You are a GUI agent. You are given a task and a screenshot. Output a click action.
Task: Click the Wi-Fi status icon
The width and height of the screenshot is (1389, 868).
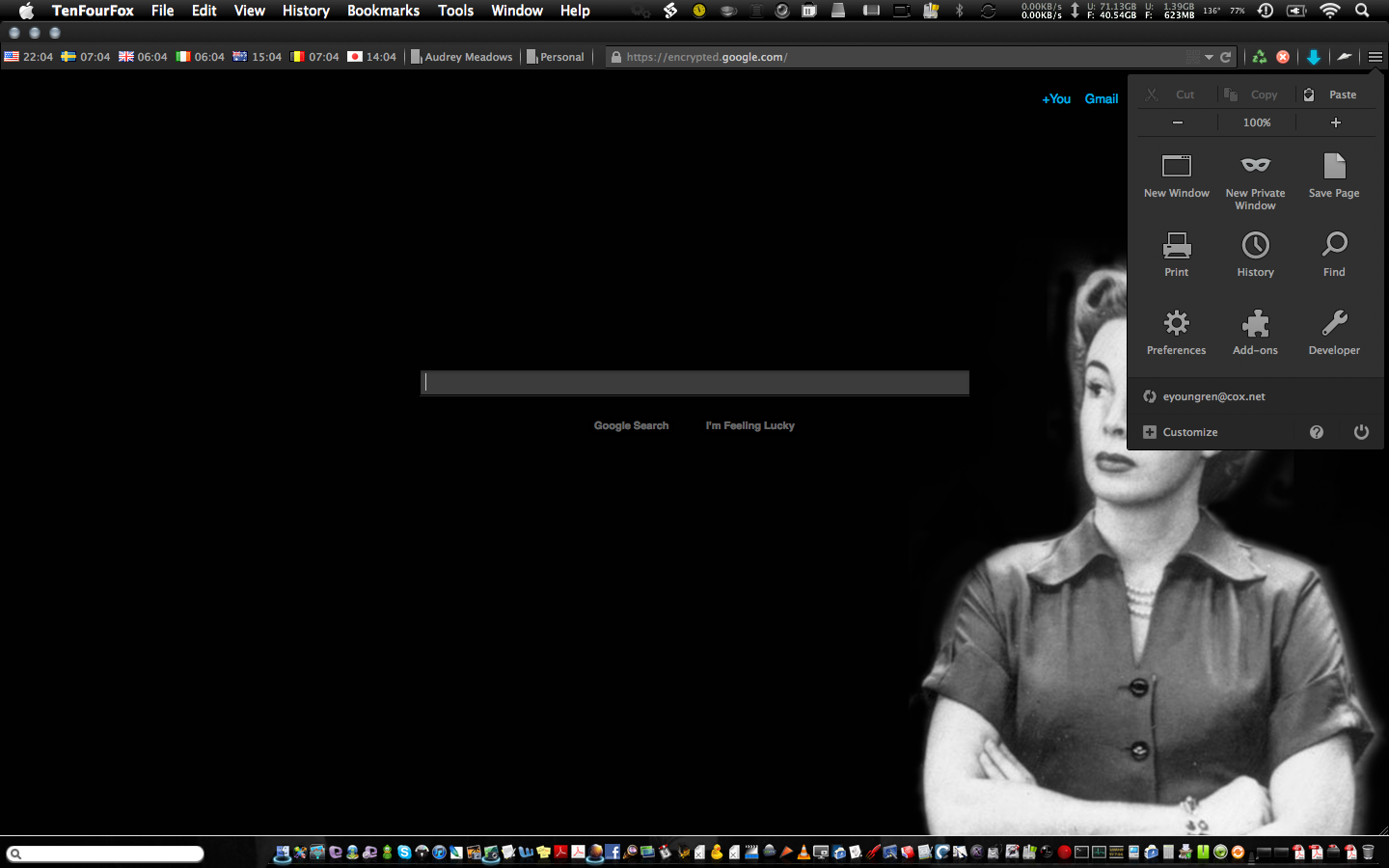1329,11
